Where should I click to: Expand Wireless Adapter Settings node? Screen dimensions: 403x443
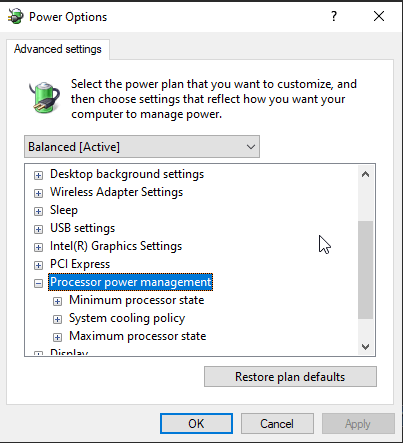tap(38, 193)
